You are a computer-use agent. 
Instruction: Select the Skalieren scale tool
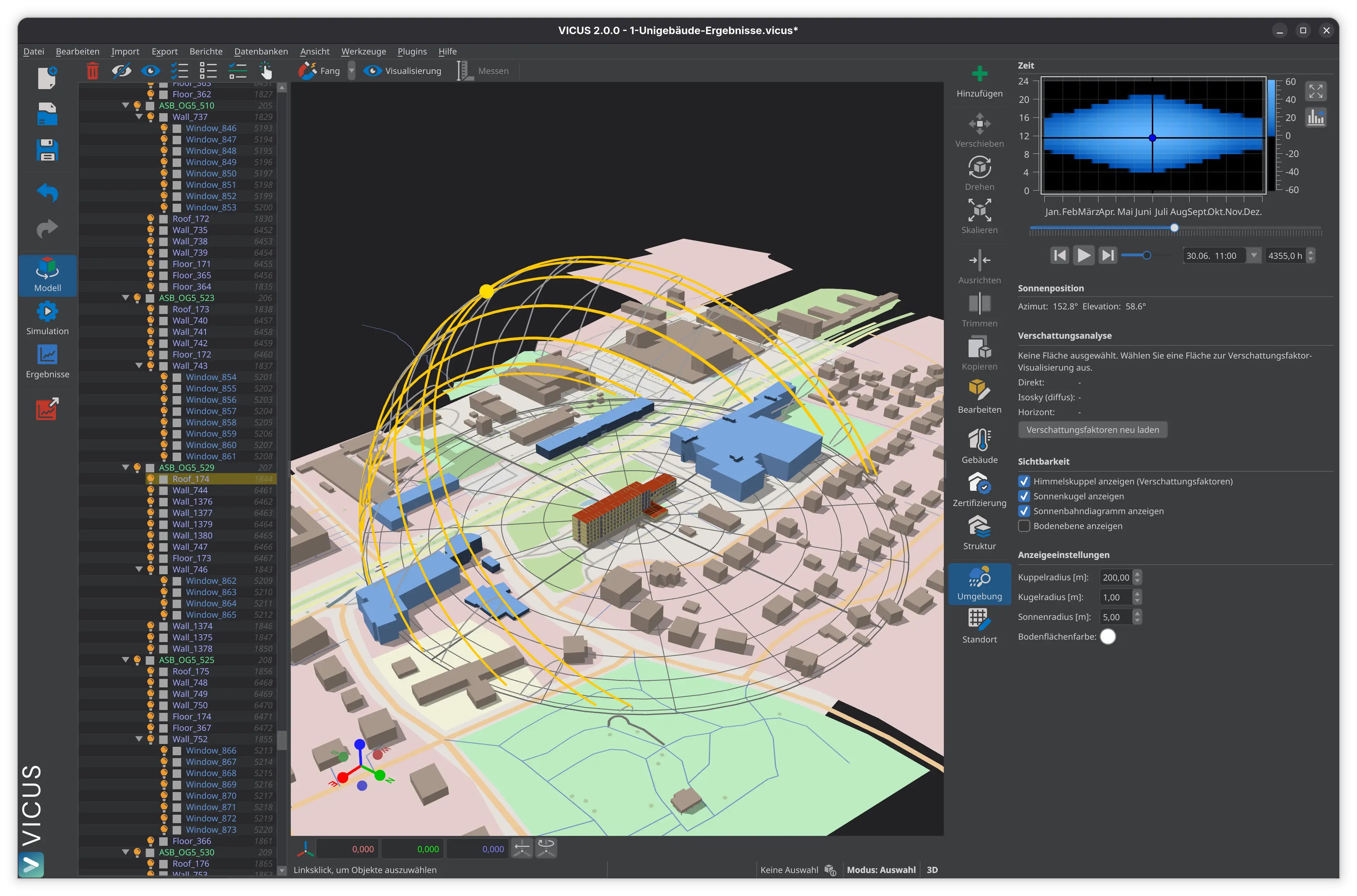click(979, 216)
